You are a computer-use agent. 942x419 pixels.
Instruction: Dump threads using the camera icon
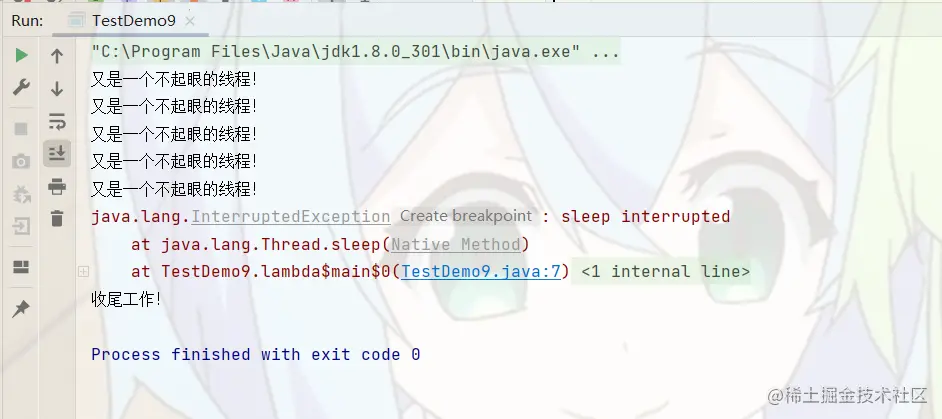tap(21, 161)
